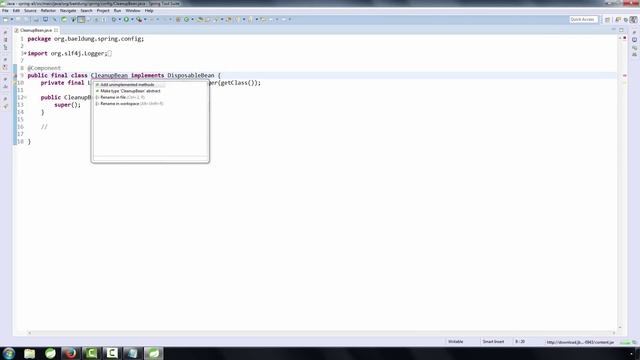This screenshot has height=360, width=640.
Task: Open the Navigate menu
Action: pyautogui.click(x=68, y=11)
